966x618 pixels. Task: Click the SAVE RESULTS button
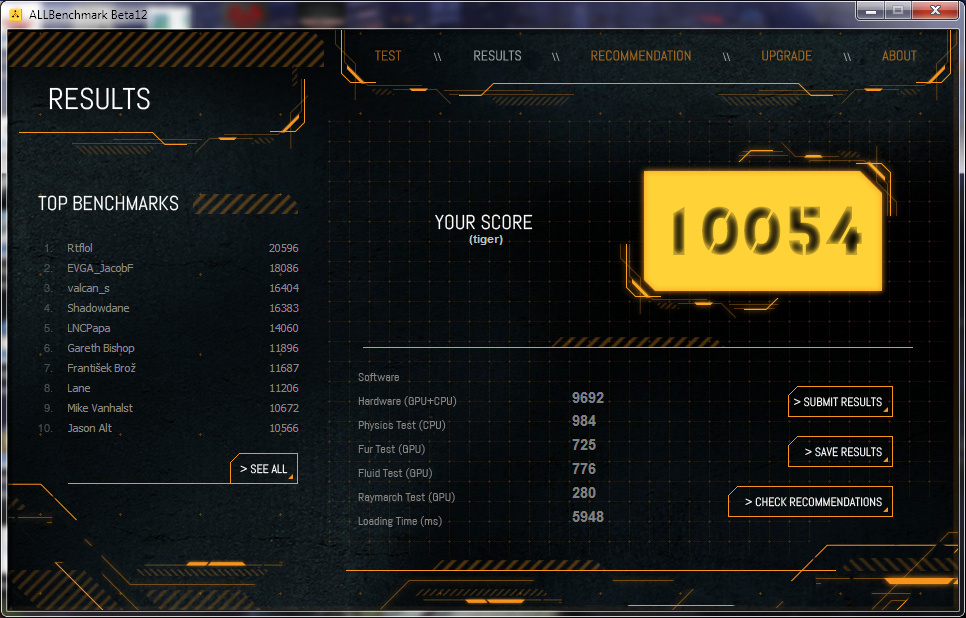pos(840,452)
